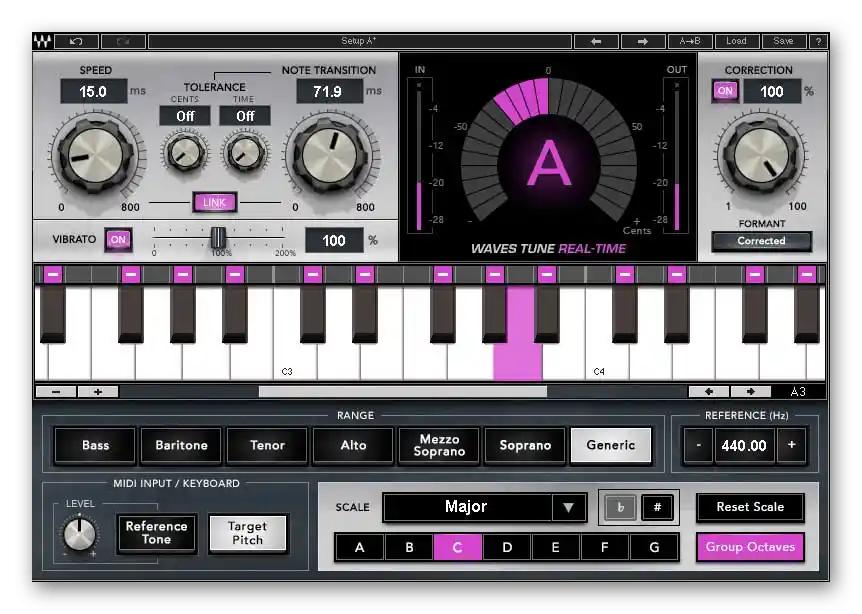
Task: Click the Speed value field 15.0
Action: 93,91
